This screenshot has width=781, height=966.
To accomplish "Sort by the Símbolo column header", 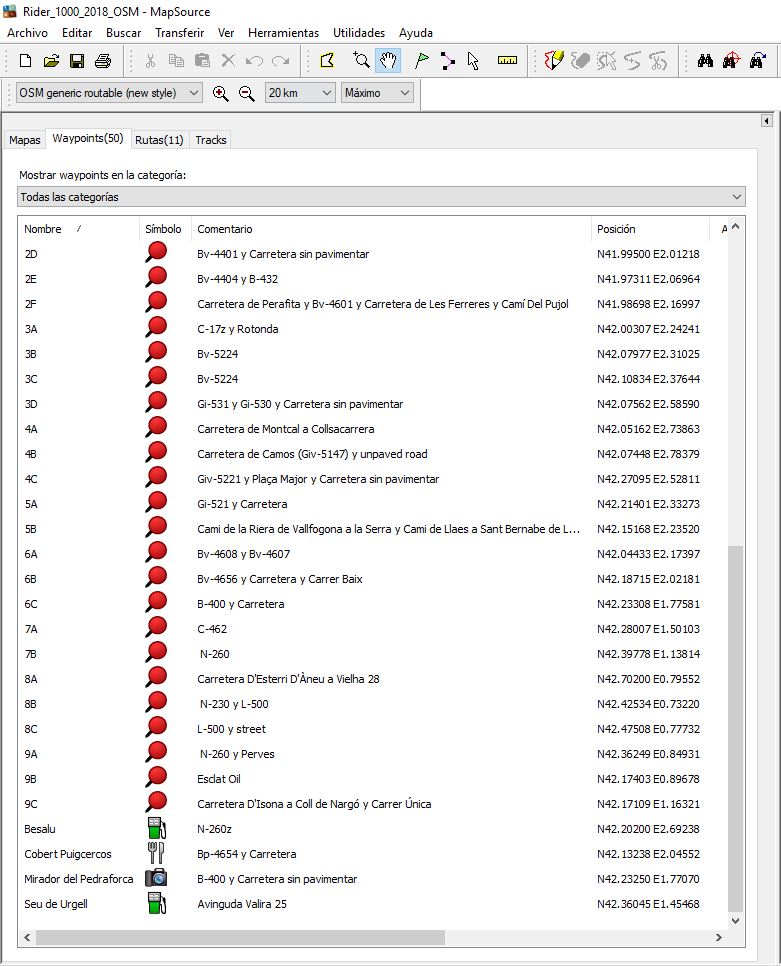I will 165,229.
